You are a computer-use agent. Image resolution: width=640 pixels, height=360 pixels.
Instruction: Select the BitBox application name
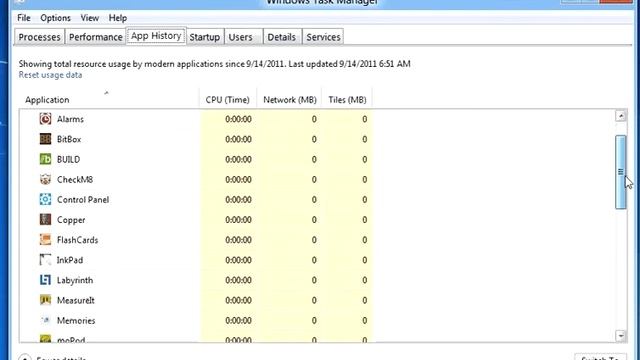(x=69, y=139)
